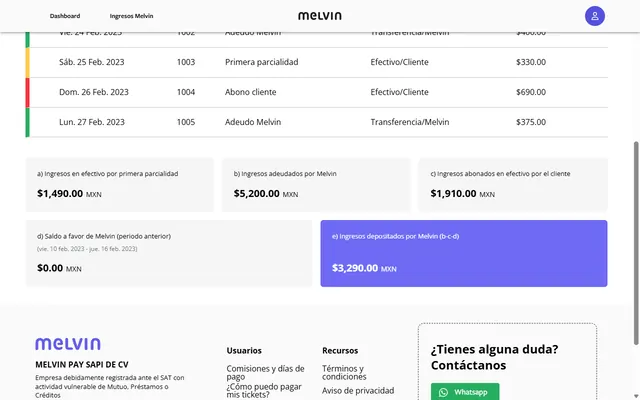Screen dimensions: 640x400
Task: Click the $690.00 amount
Action: (x=531, y=92)
